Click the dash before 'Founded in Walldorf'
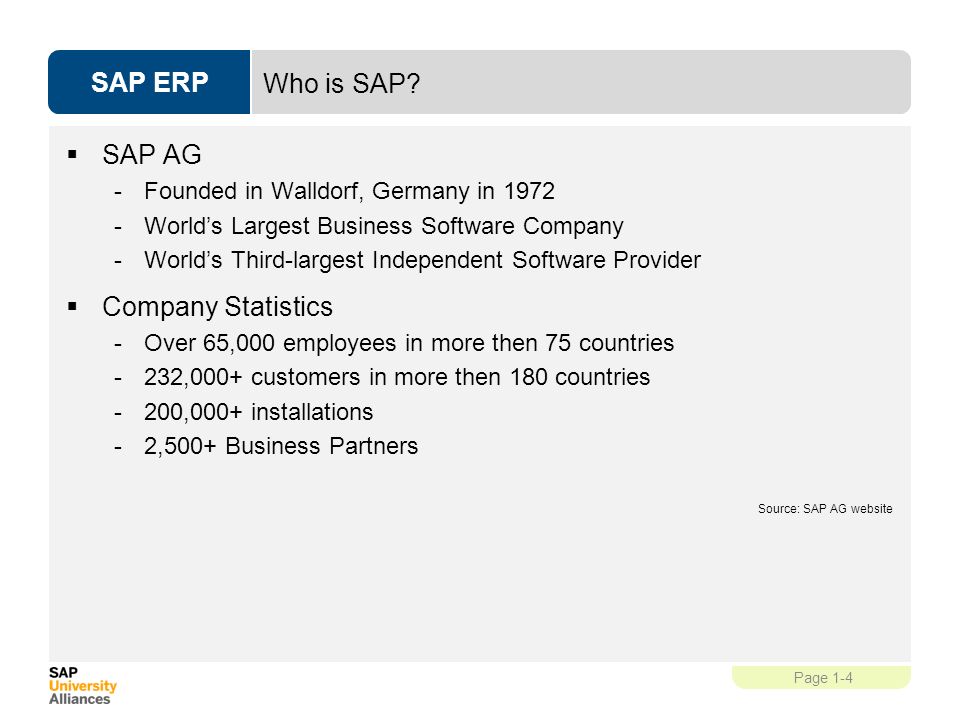 click(118, 193)
